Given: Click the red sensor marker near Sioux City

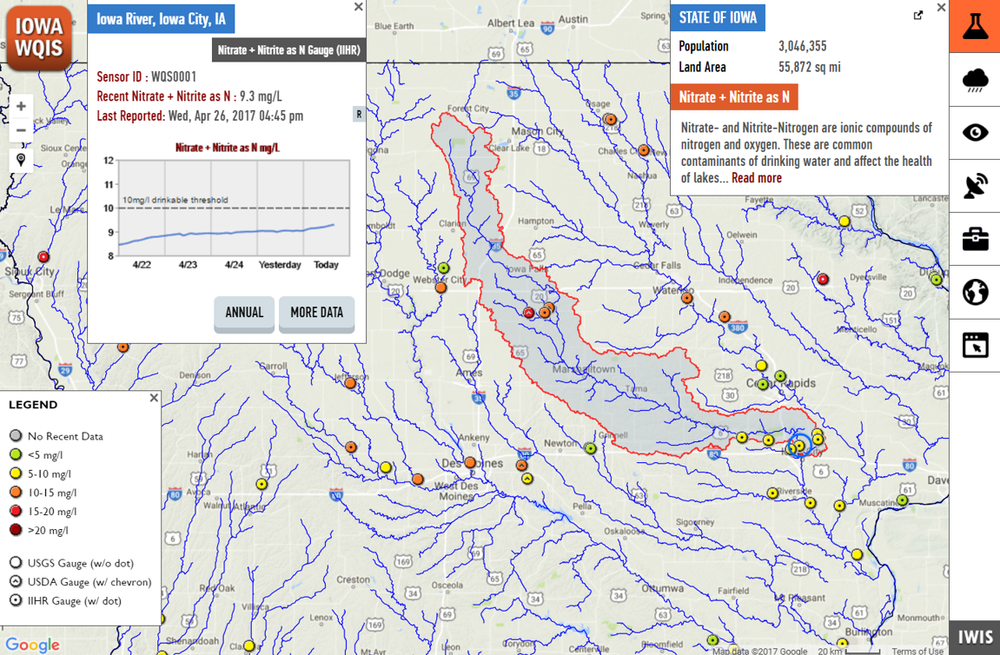Looking at the screenshot, I should [43, 257].
